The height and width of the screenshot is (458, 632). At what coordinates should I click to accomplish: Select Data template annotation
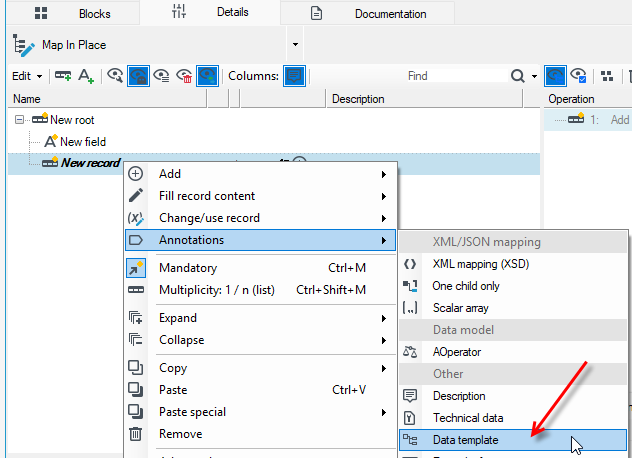514,440
